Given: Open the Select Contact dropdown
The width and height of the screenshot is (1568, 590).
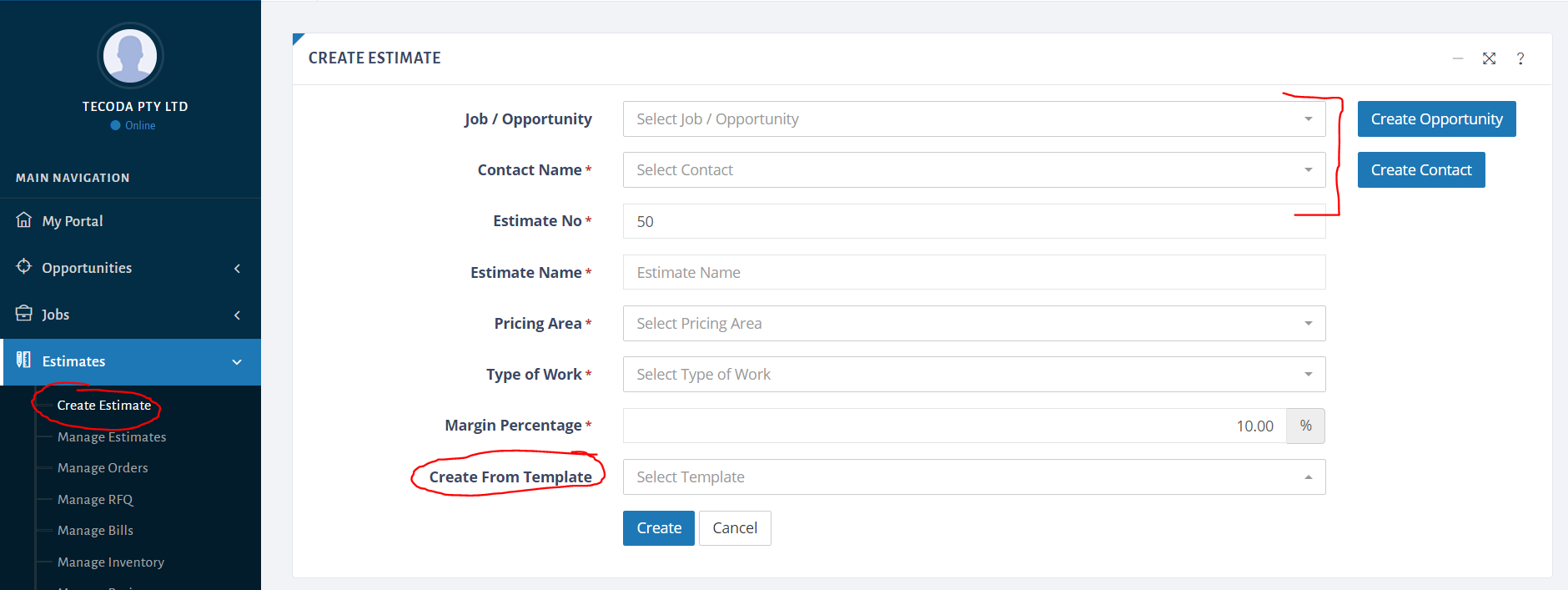Looking at the screenshot, I should [974, 170].
